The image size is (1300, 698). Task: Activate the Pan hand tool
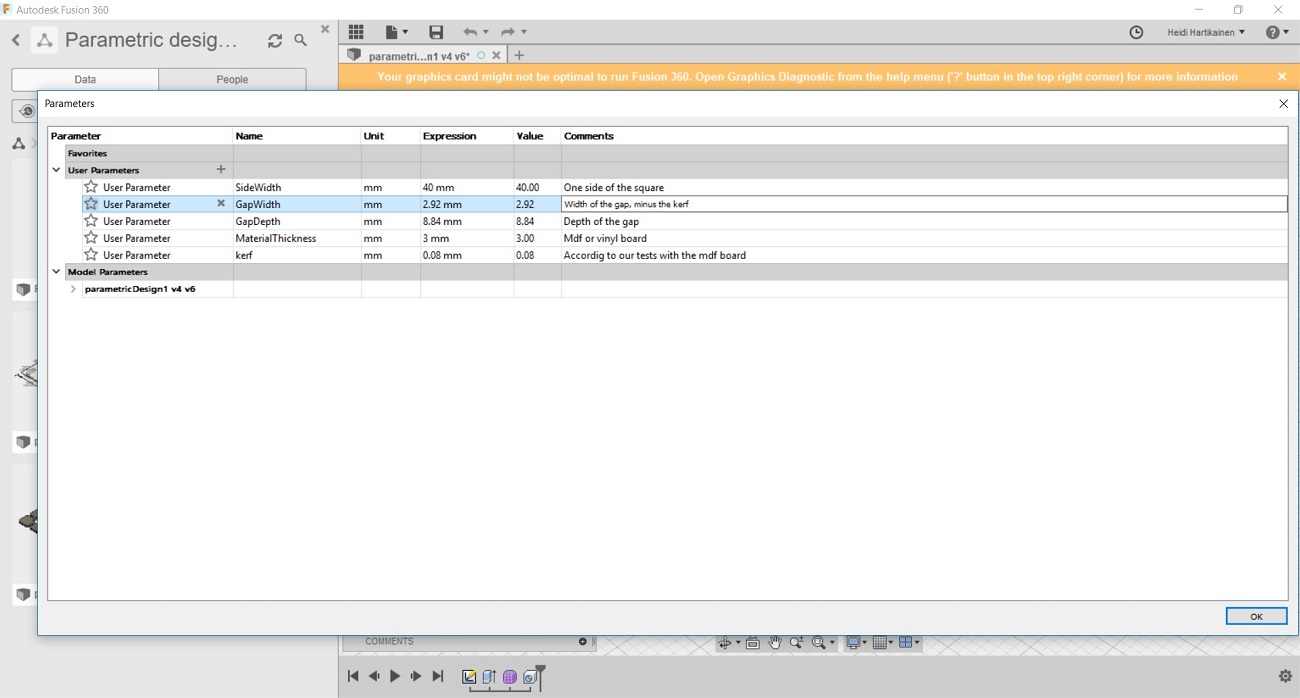click(775, 643)
